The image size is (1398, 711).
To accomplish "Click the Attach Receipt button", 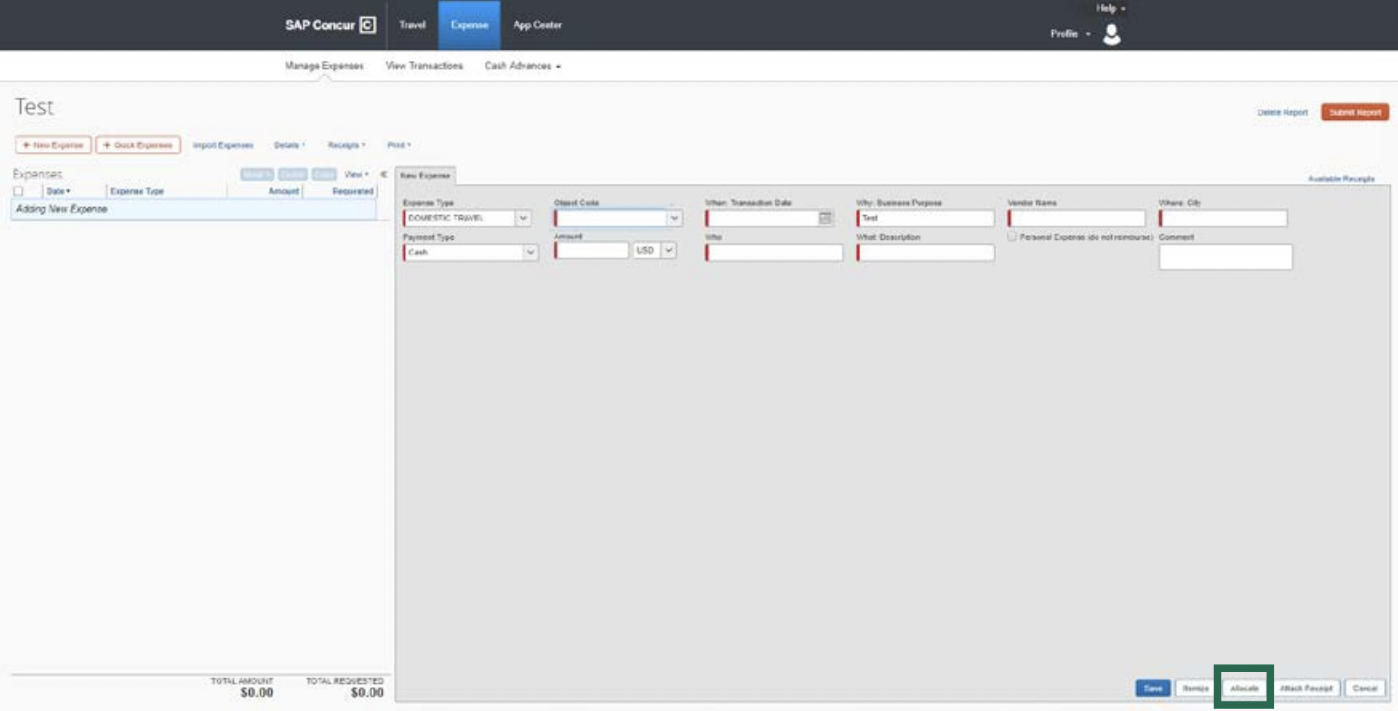I will click(1306, 688).
